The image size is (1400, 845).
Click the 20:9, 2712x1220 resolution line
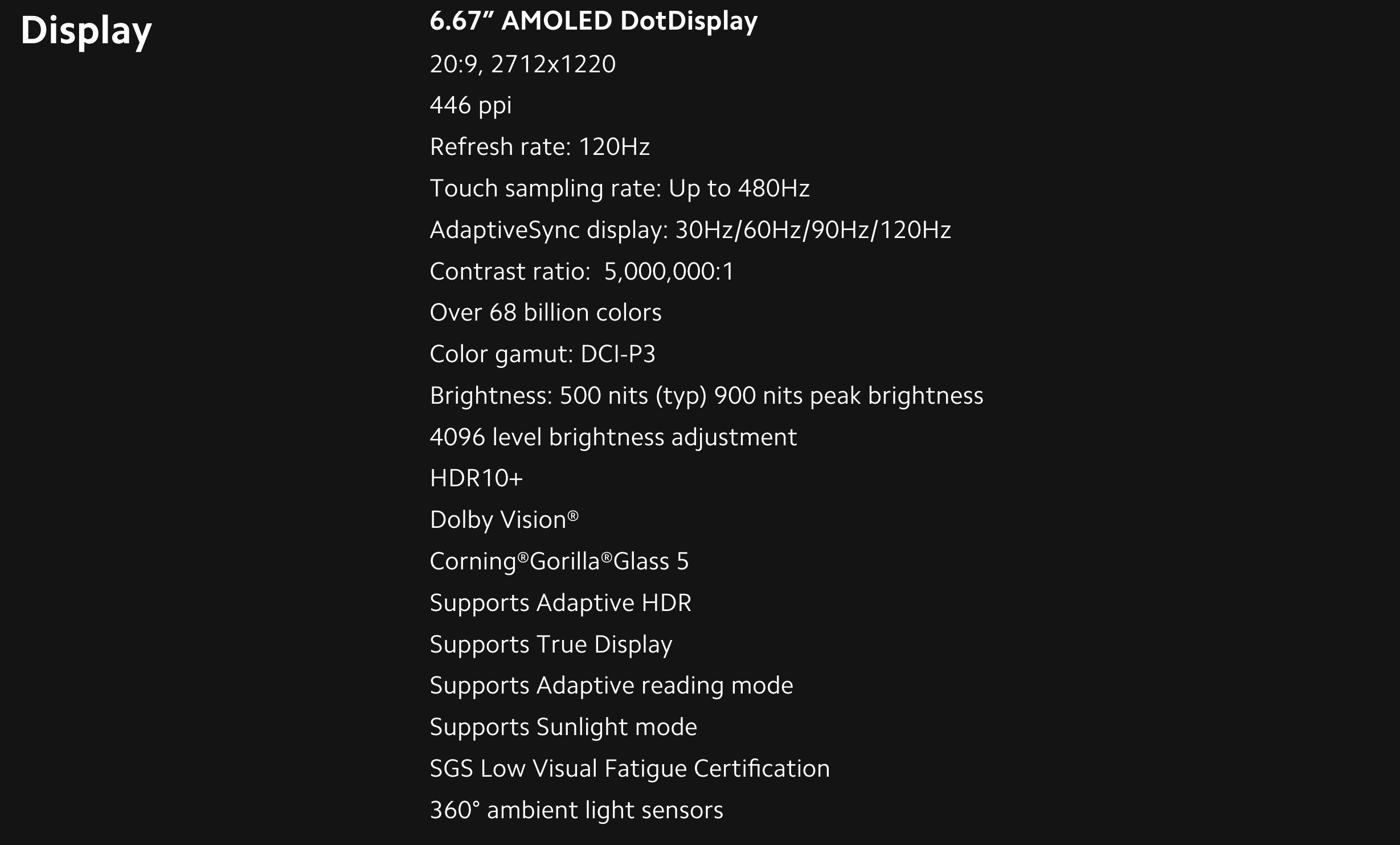[x=522, y=64]
